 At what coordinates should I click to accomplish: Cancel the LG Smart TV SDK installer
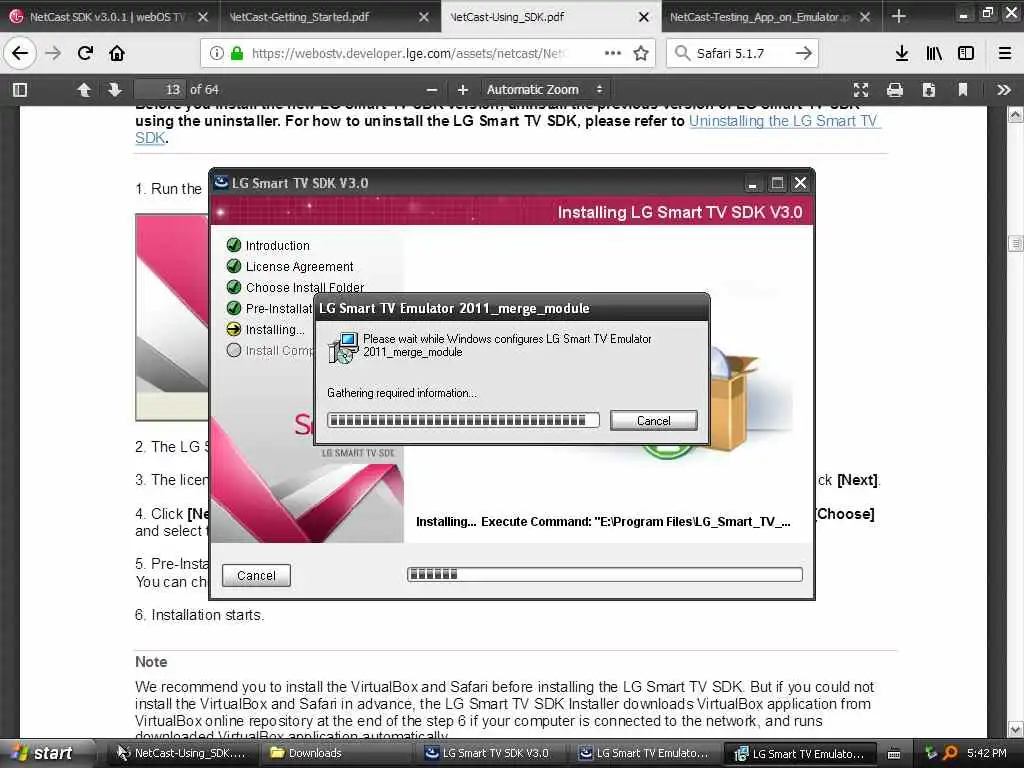256,575
